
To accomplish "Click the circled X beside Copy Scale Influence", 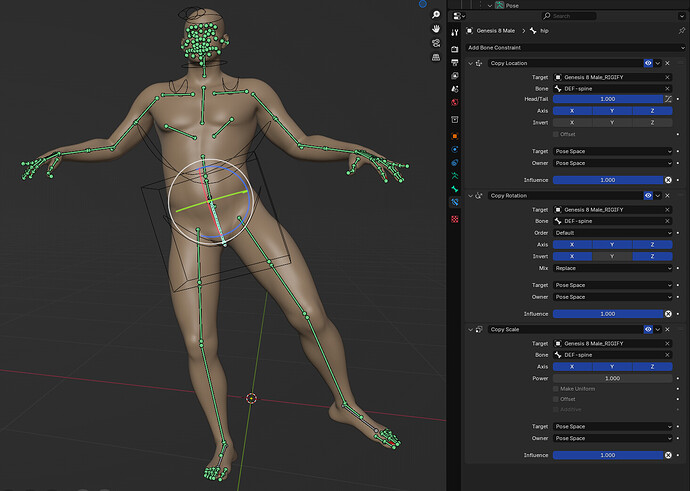I will 668,455.
